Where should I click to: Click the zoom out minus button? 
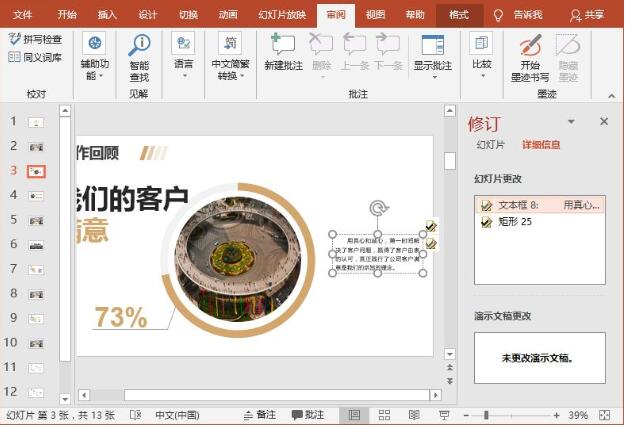click(x=466, y=415)
